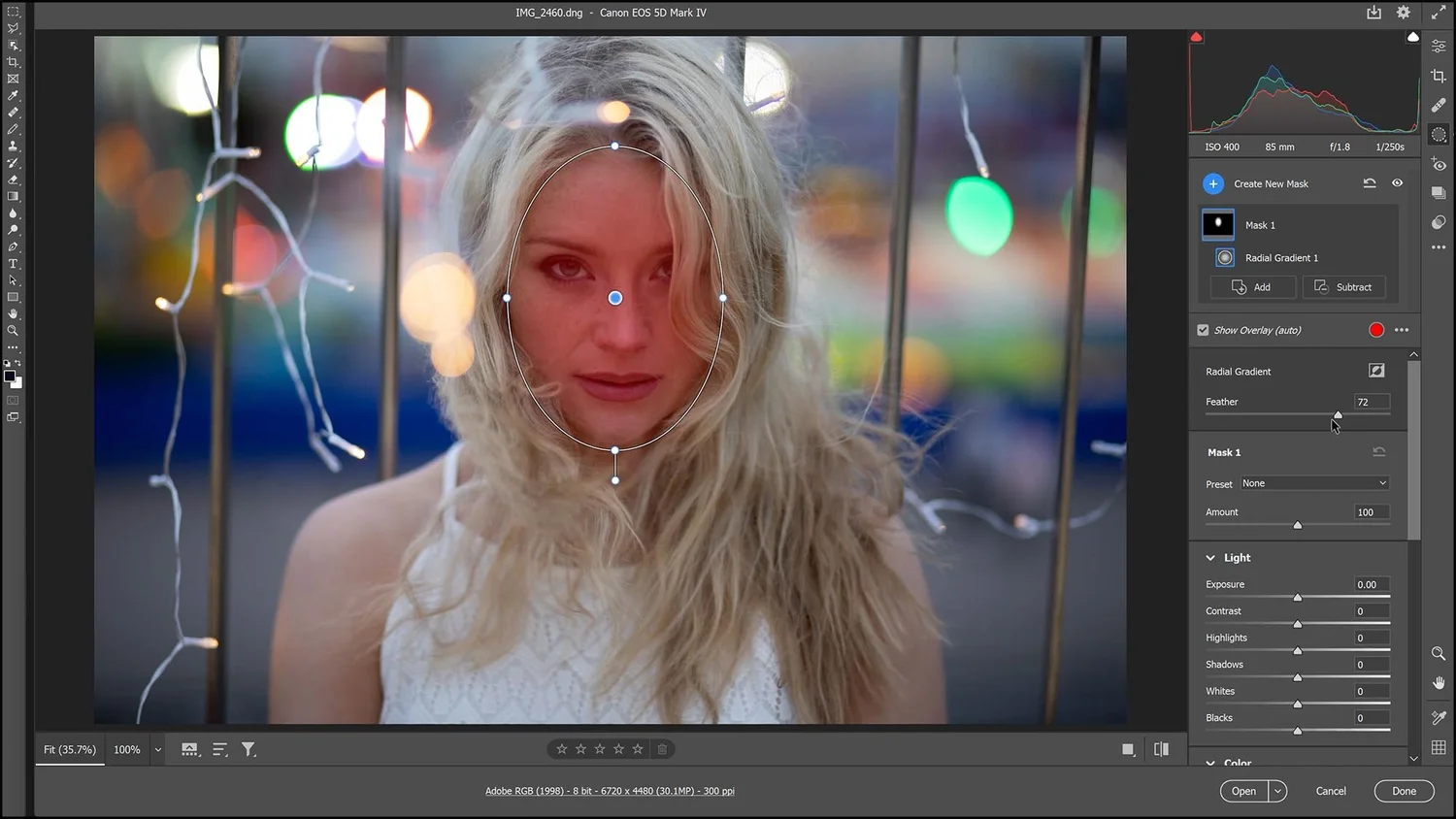
Task: Open the Preset dropdown set to None
Action: [x=1314, y=482]
